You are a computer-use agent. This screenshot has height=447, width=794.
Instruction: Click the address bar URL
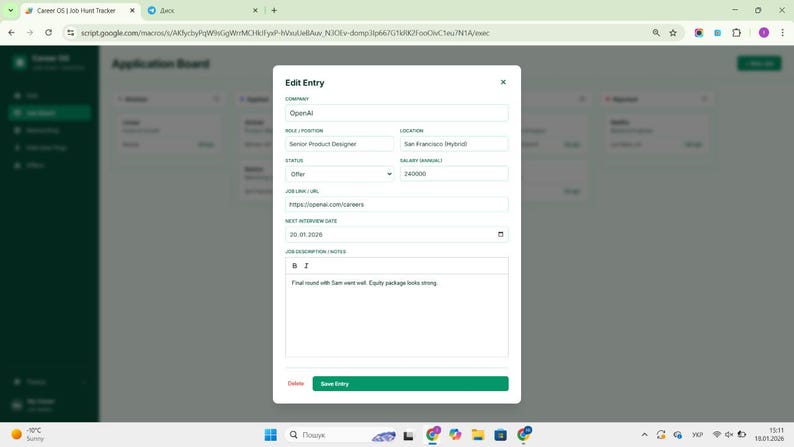click(x=285, y=33)
